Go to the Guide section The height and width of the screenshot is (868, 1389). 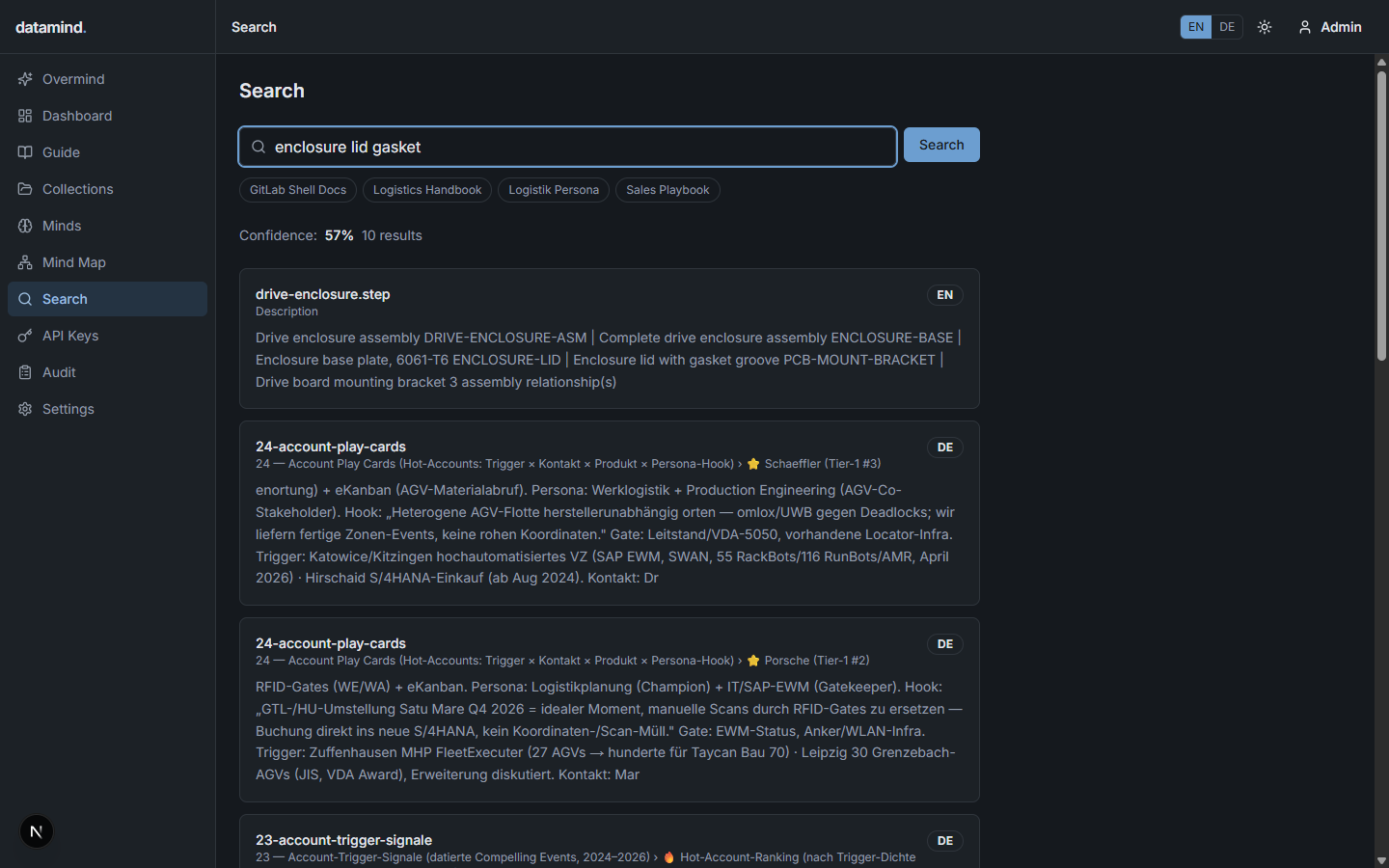tap(107, 152)
